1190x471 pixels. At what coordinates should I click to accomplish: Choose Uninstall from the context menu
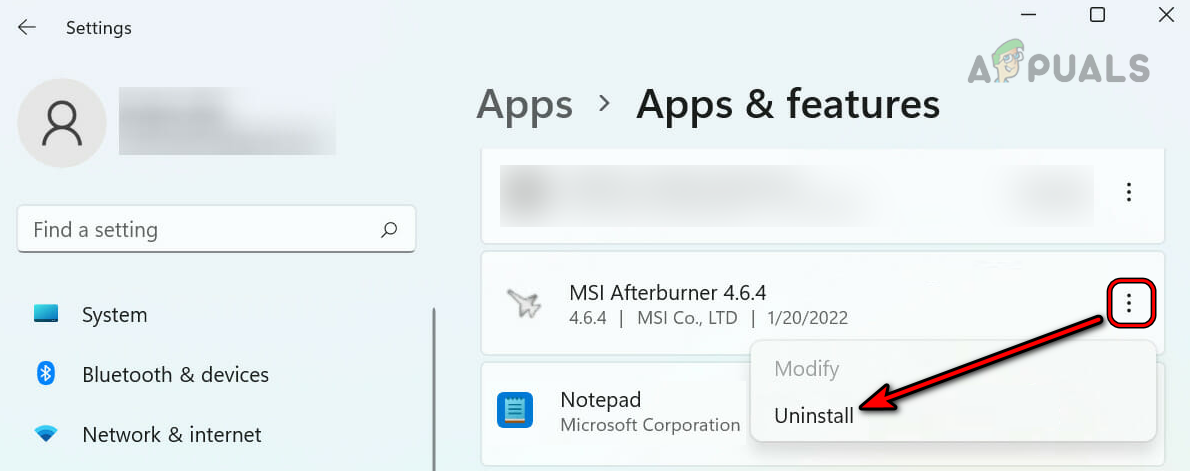(x=814, y=416)
